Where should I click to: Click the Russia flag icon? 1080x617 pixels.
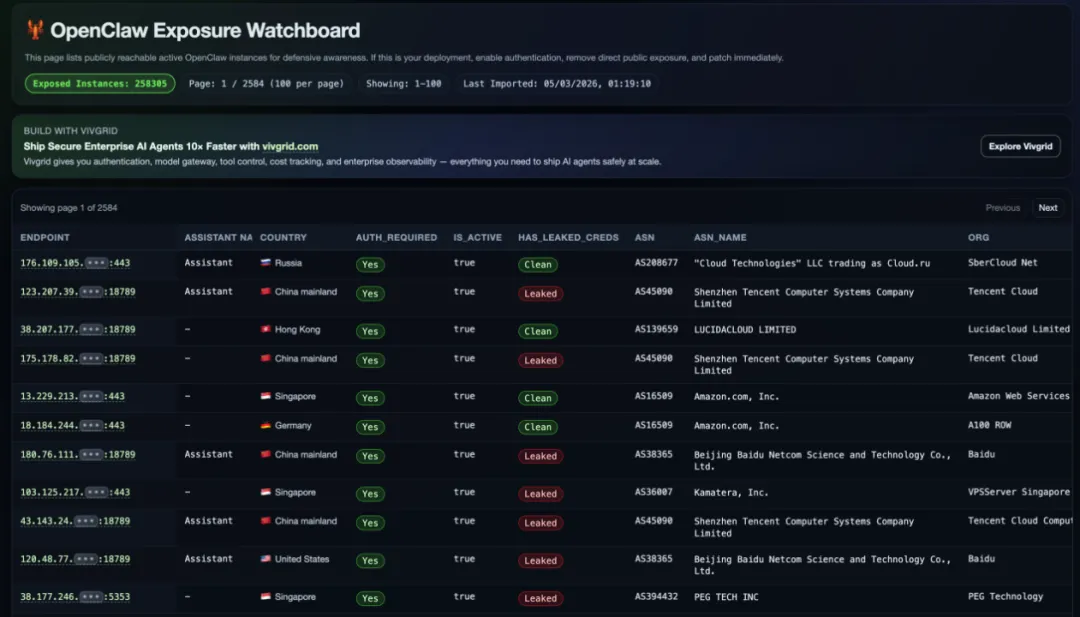coord(265,263)
